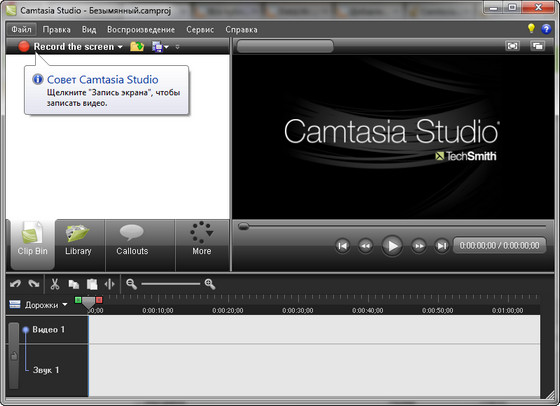Screen dimensions: 560x406
Task: Click the Cut scissors icon
Action: tap(55, 284)
